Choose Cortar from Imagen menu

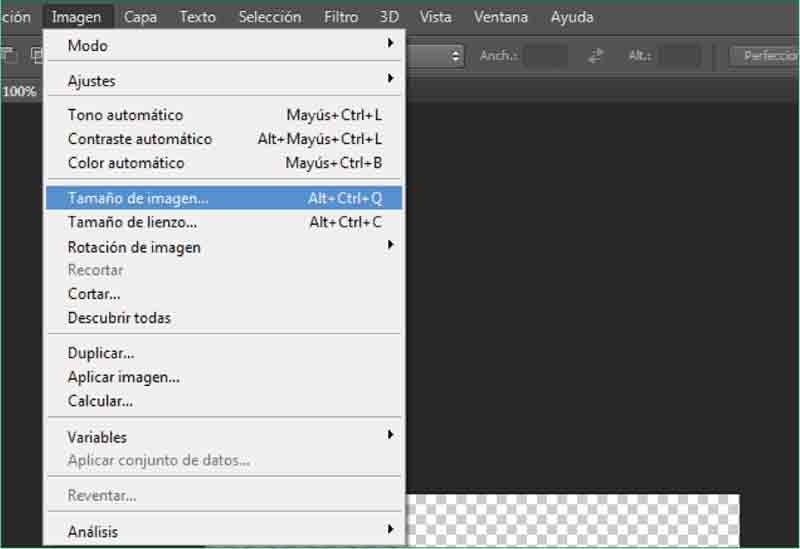pyautogui.click(x=94, y=294)
